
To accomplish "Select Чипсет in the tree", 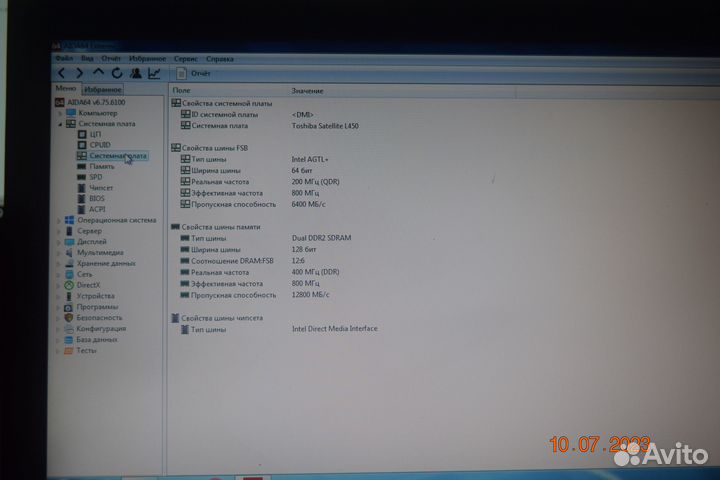I will tap(101, 187).
